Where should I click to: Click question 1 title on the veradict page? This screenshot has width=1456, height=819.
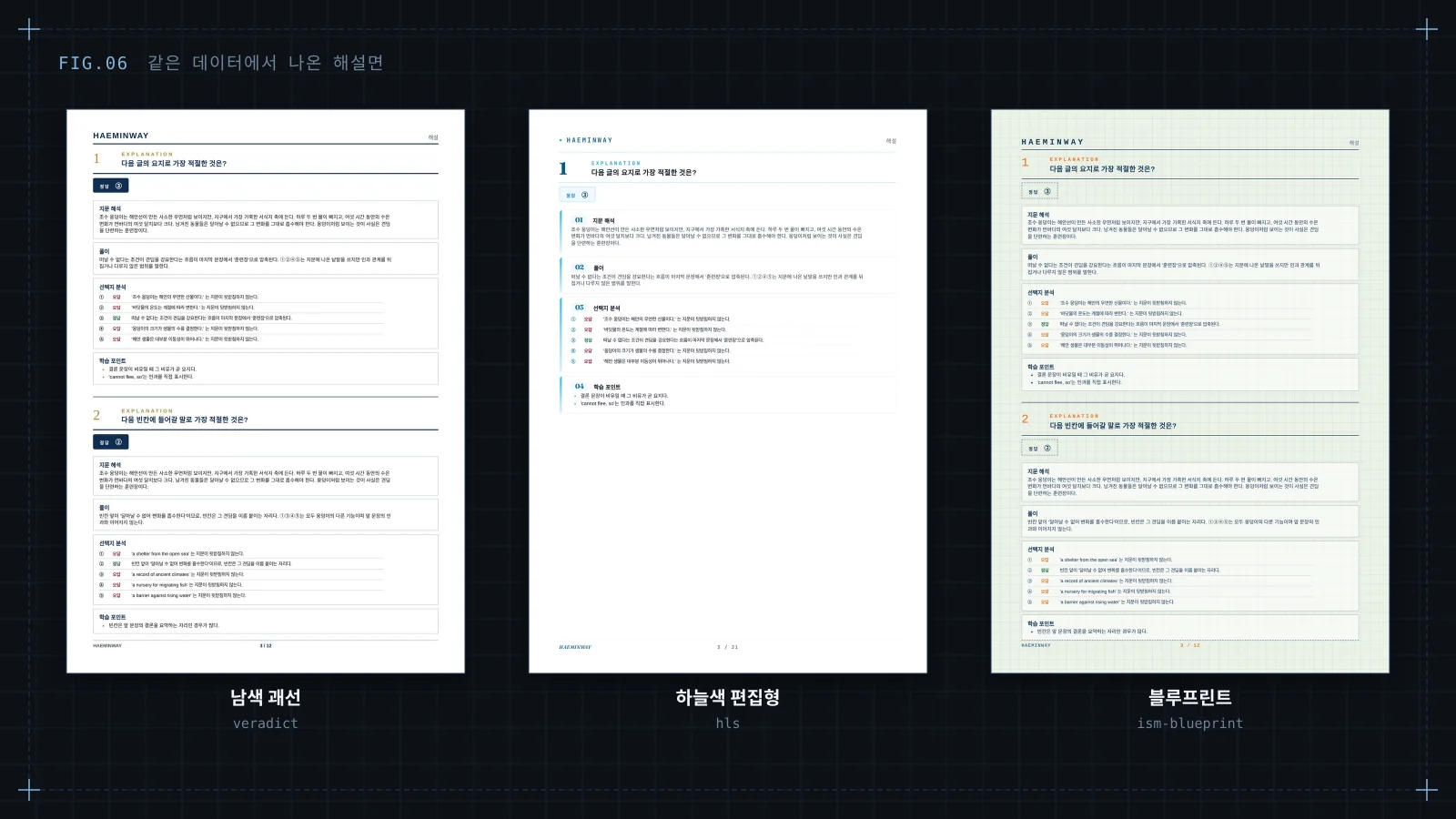click(174, 164)
